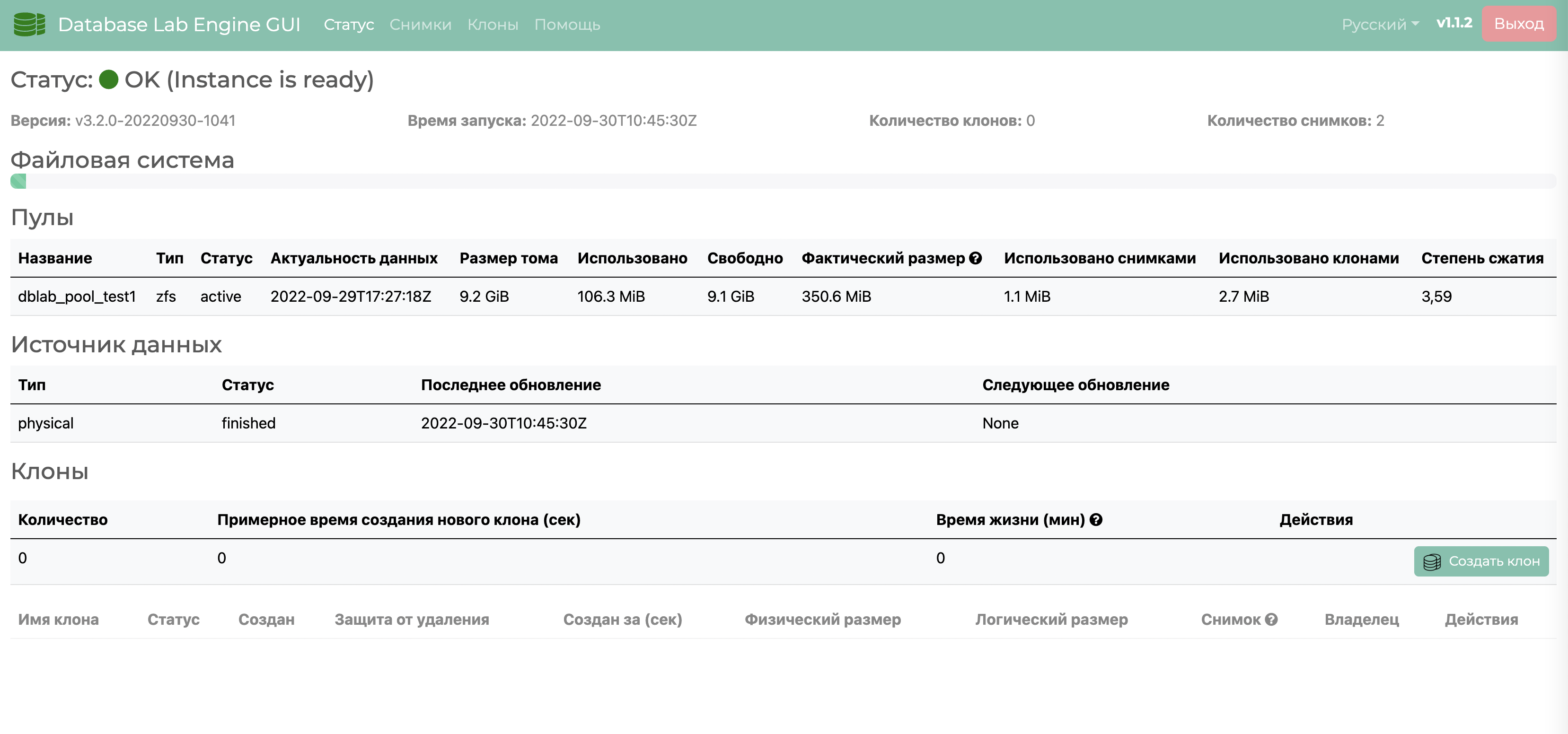Click the Степень сжатия column header
Screen dimensions: 1568x734
(1482, 258)
